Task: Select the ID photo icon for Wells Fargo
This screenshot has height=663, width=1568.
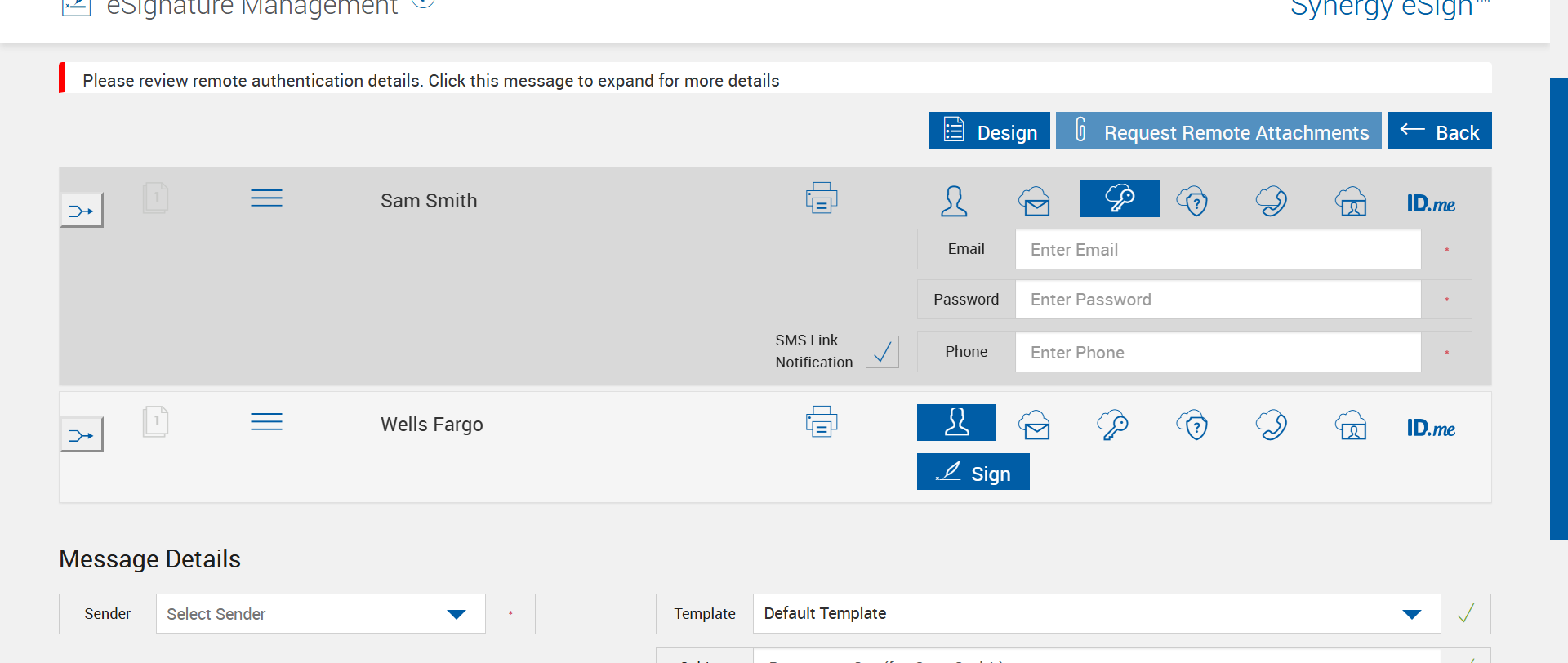Action: coord(1352,425)
